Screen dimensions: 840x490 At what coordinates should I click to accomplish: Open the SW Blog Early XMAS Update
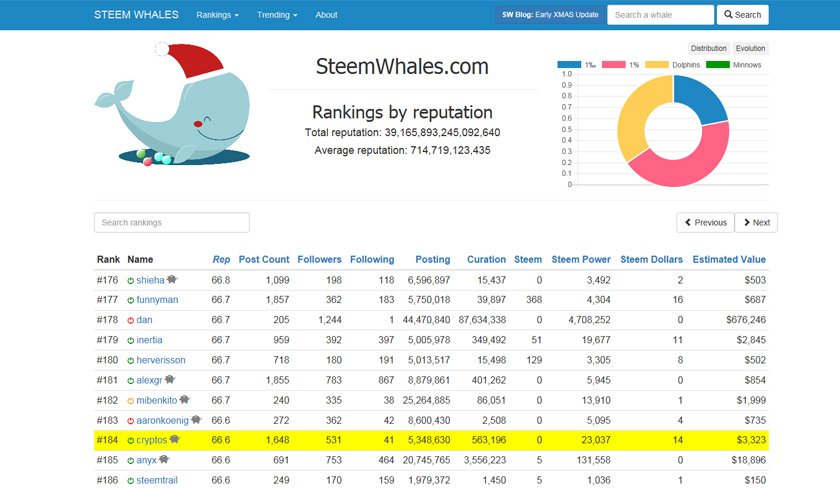click(550, 15)
